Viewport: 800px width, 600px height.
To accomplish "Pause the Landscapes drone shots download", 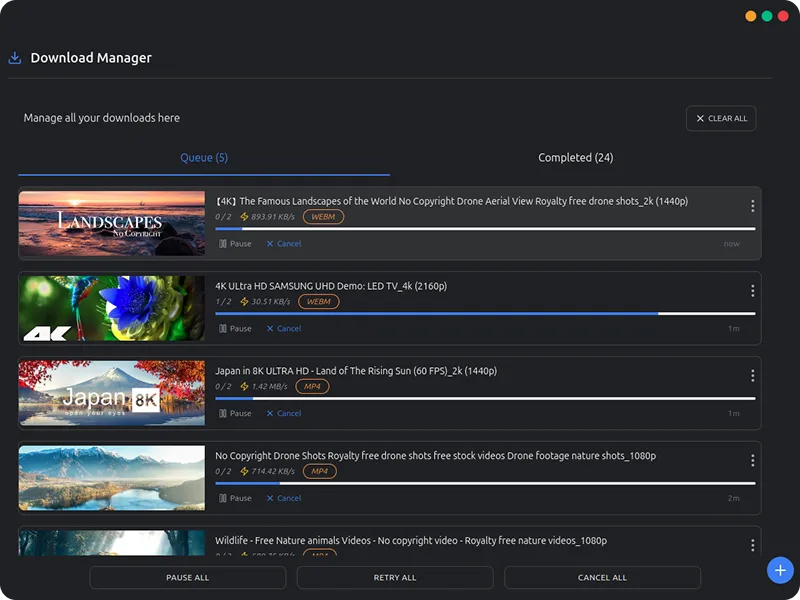I will click(x=235, y=243).
